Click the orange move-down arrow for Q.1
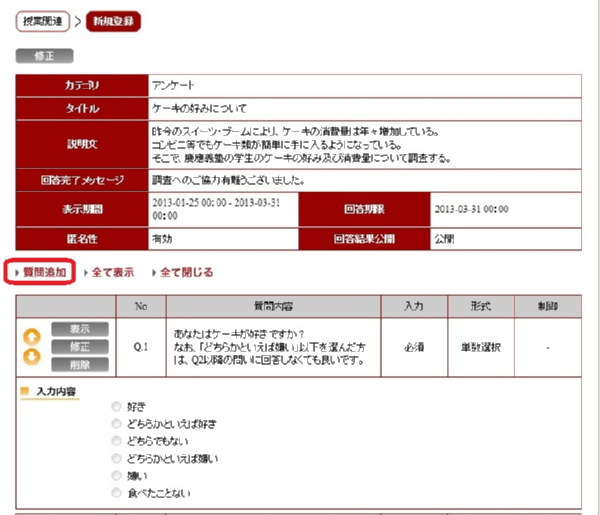This screenshot has width=600, height=515. click(x=32, y=356)
